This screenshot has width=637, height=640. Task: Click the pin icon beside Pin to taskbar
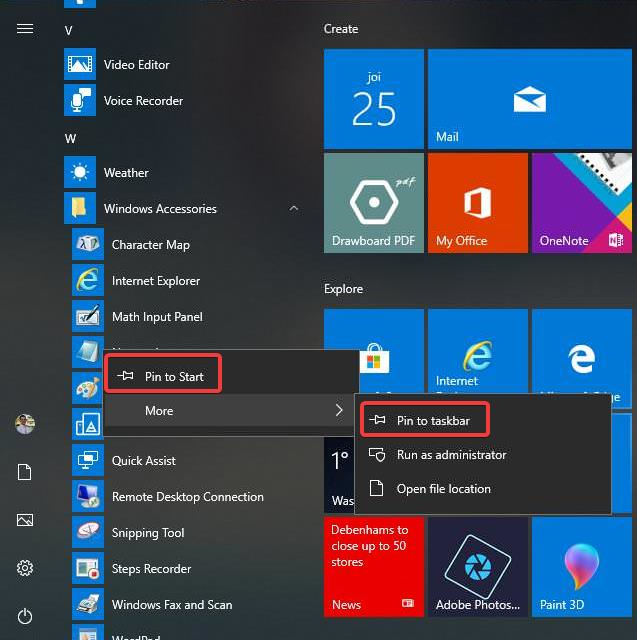tap(377, 419)
